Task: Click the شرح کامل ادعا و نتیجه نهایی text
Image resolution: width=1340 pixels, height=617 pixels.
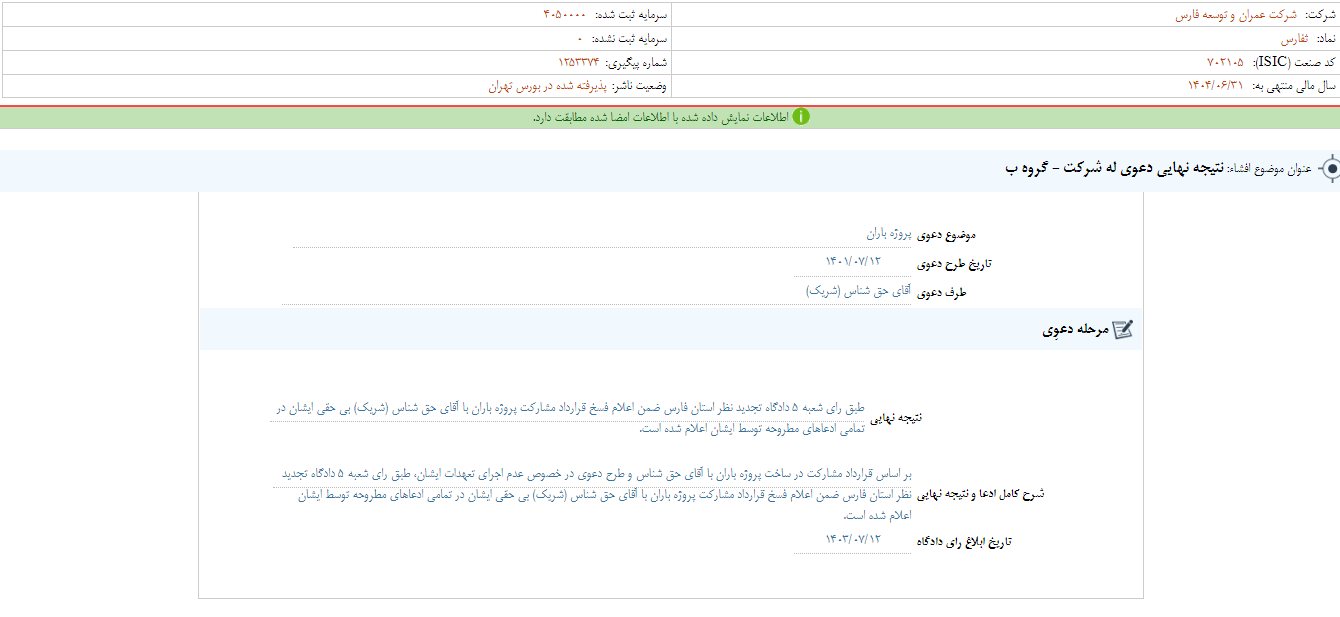Action: coord(590,494)
